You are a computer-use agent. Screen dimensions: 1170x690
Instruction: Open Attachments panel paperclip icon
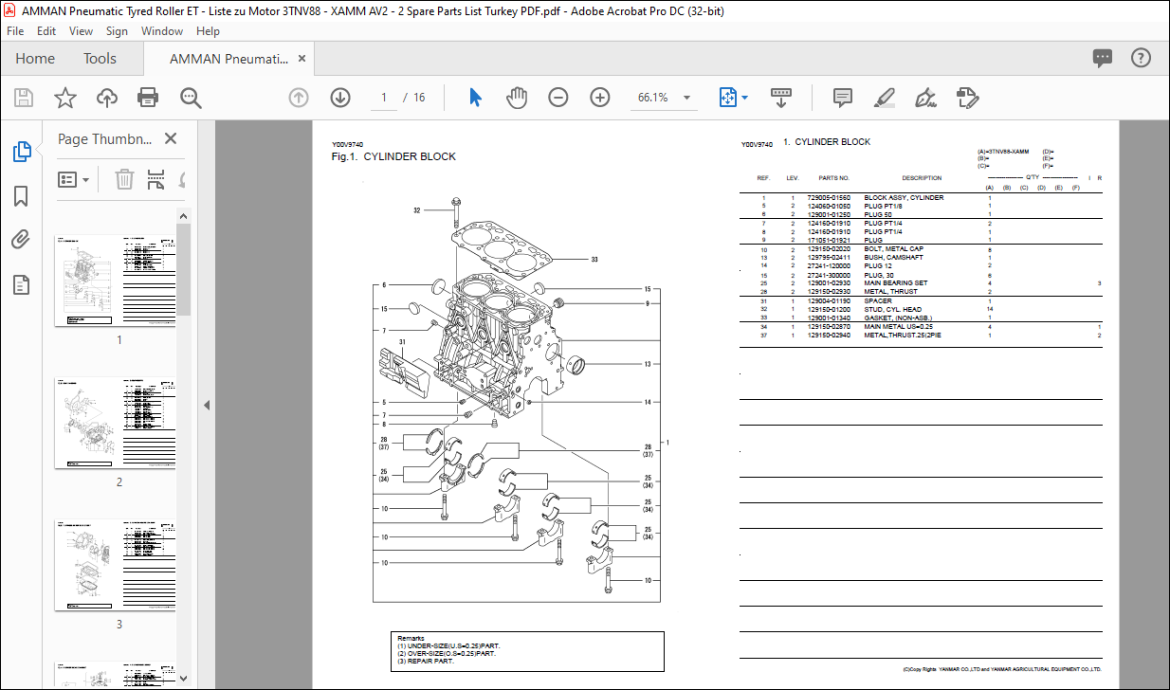pos(21,239)
